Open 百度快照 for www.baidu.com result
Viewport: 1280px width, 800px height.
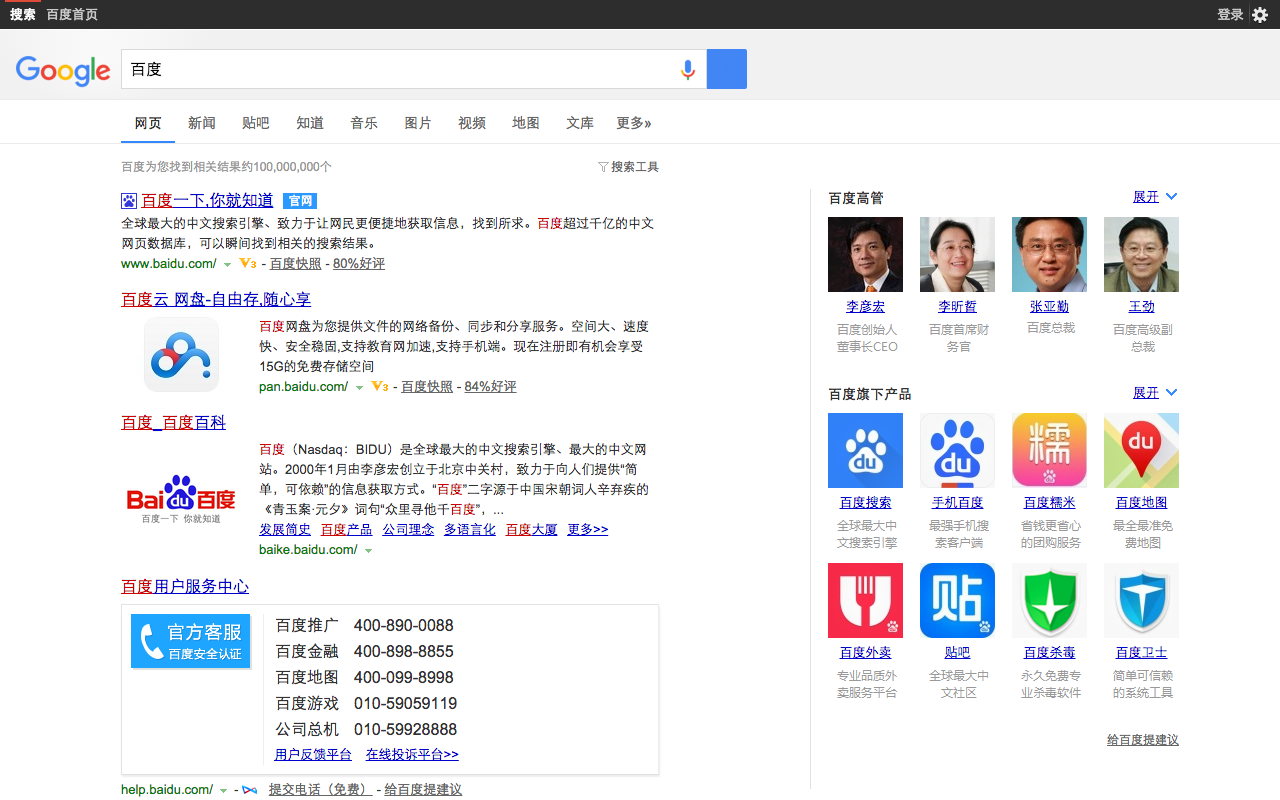296,264
